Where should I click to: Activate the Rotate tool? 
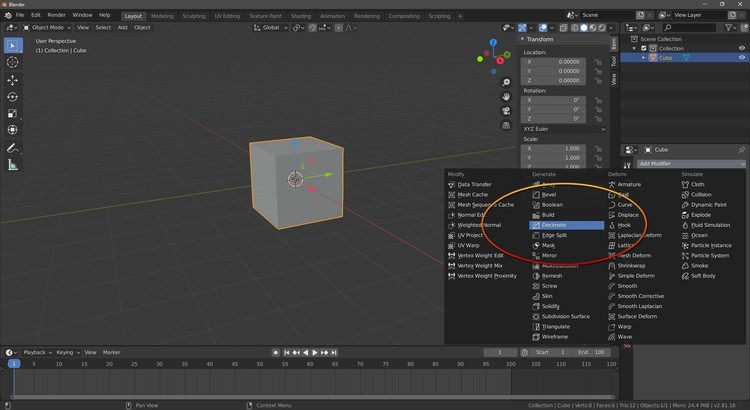click(12, 96)
